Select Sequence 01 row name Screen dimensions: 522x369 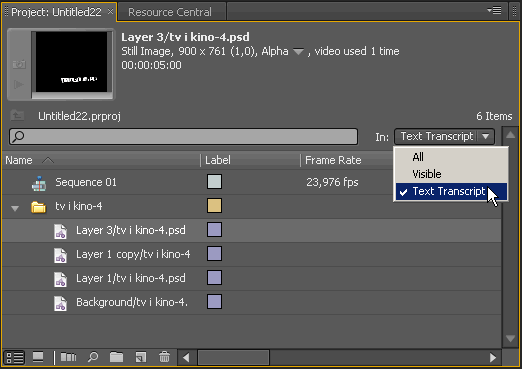point(86,182)
